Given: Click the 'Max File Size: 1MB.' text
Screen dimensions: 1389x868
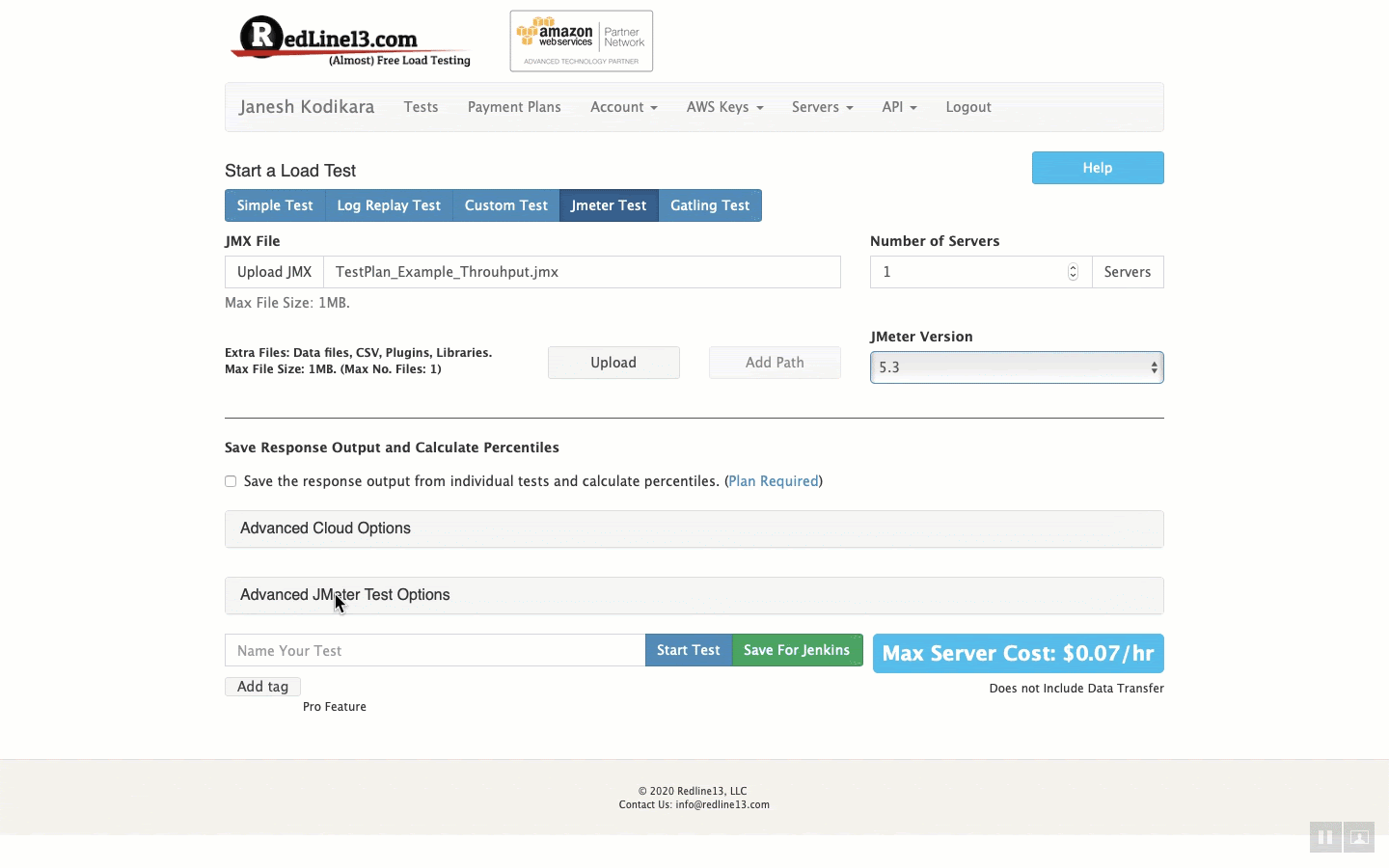Looking at the screenshot, I should point(287,303).
